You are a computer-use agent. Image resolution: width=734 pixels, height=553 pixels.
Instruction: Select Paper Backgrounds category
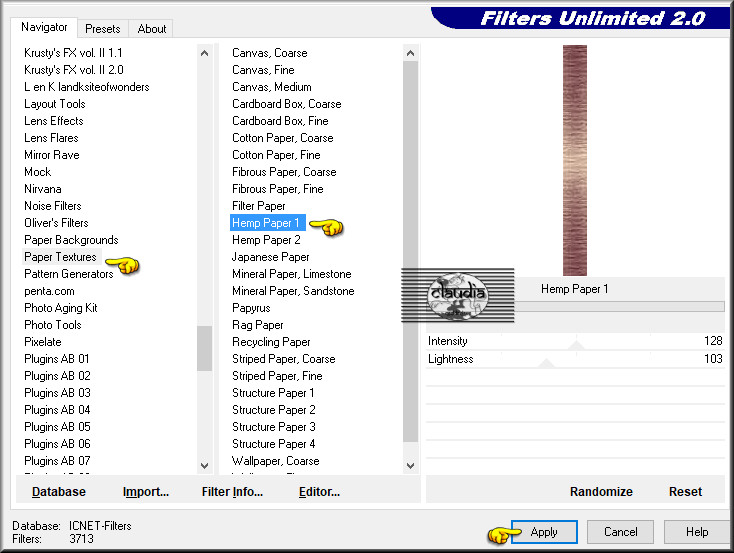click(71, 240)
